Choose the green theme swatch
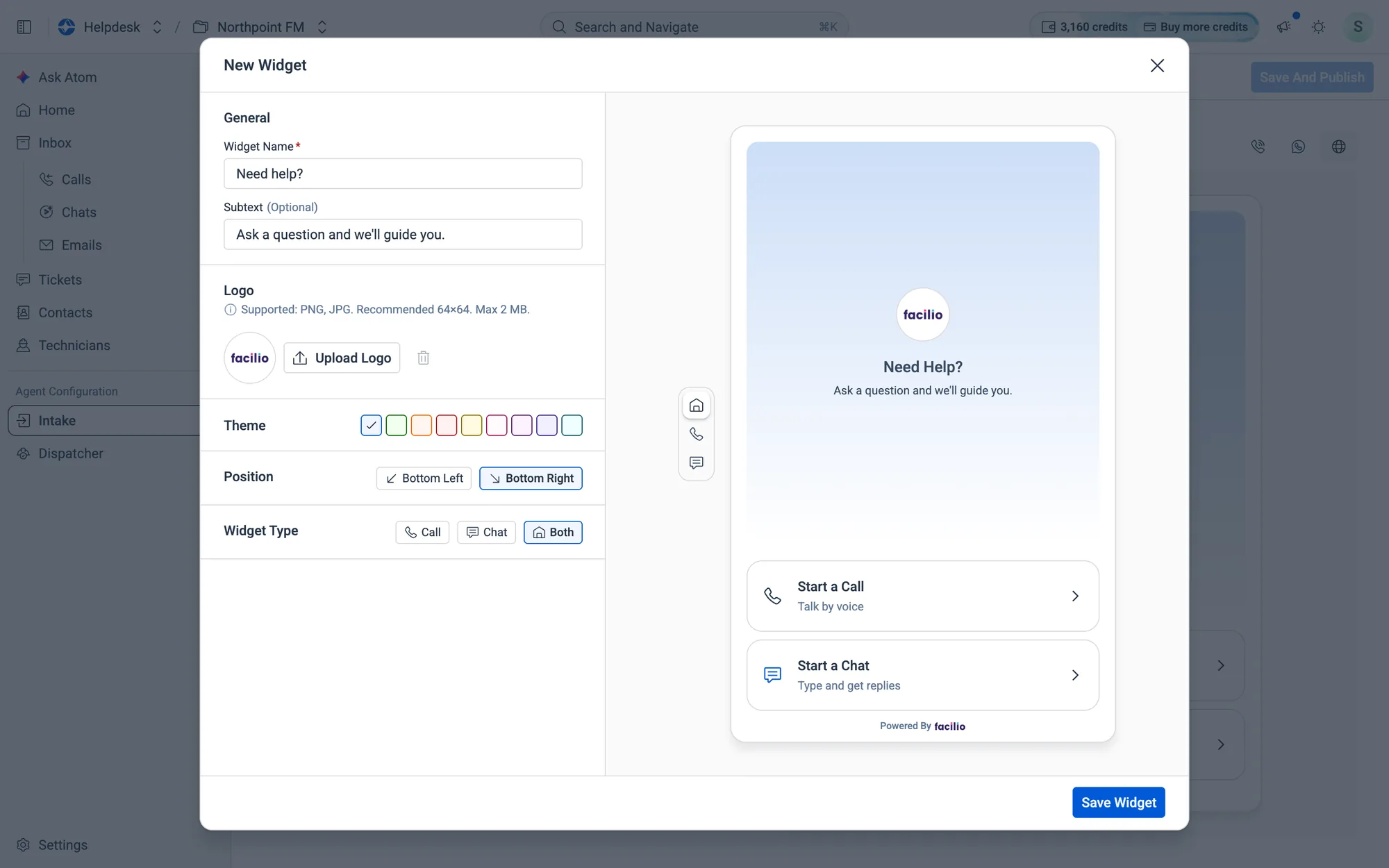1389x868 pixels. (x=397, y=425)
